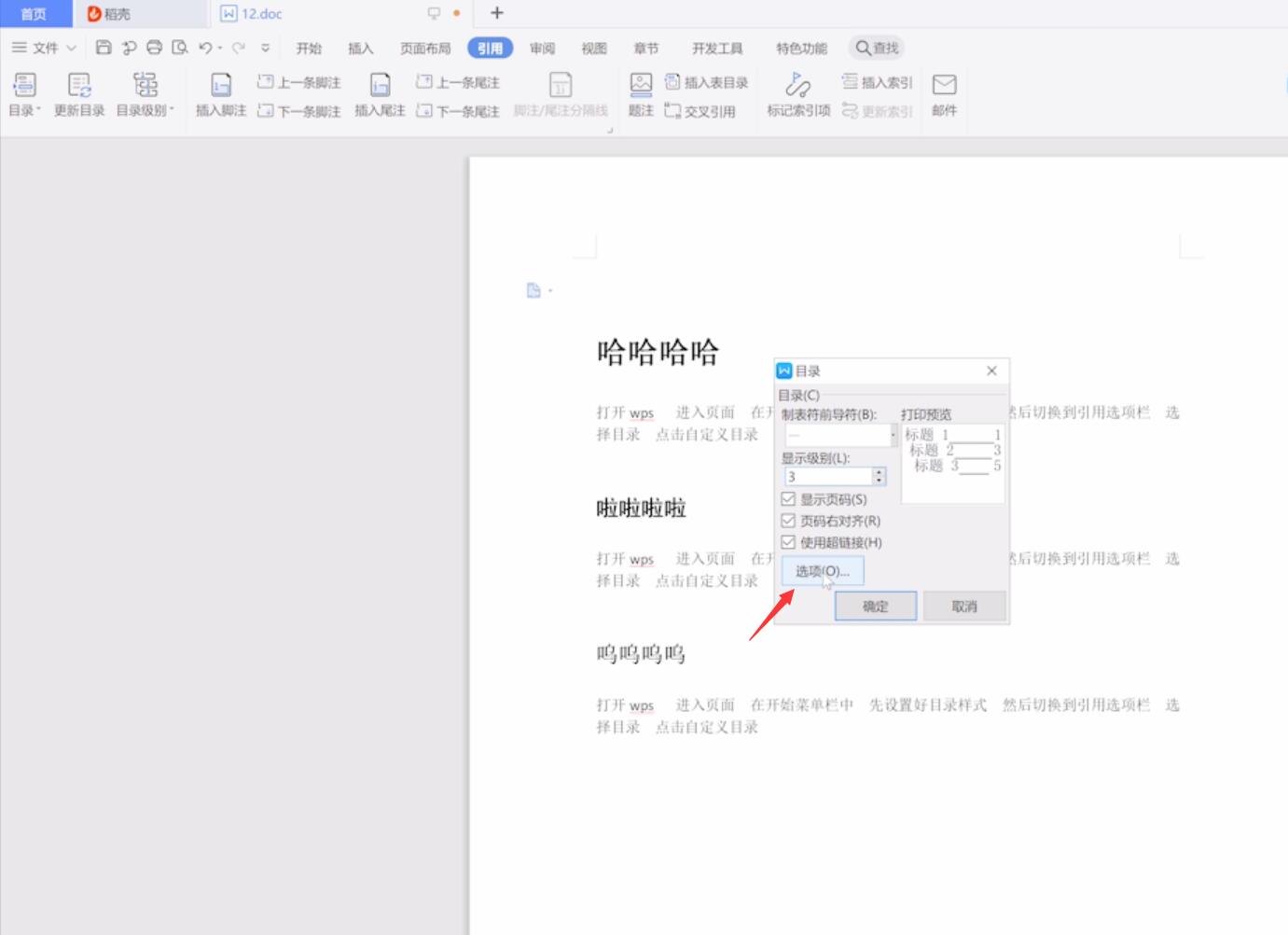Expand footnote/endnote dialog launcher

(x=610, y=131)
